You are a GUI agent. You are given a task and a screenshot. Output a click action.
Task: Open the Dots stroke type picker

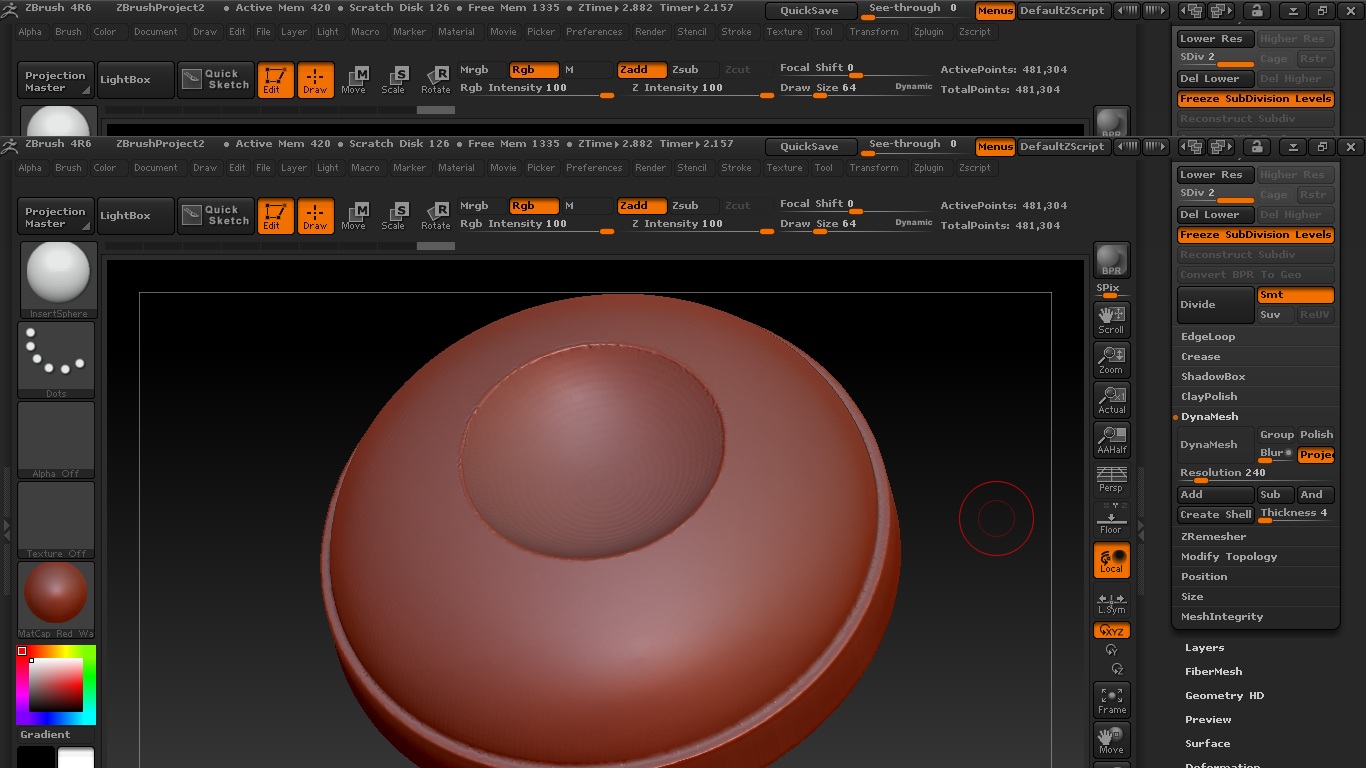[x=56, y=359]
